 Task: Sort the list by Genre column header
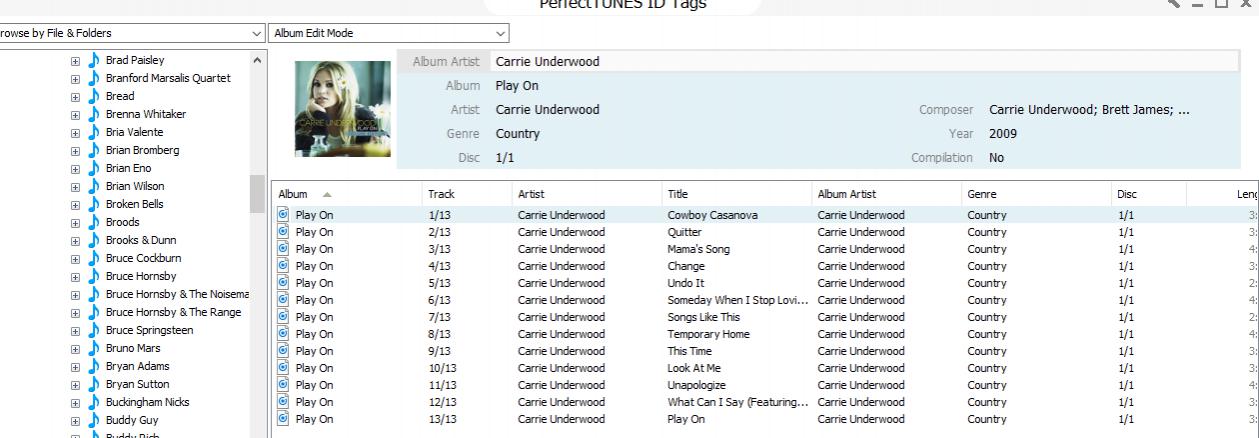click(x=981, y=194)
